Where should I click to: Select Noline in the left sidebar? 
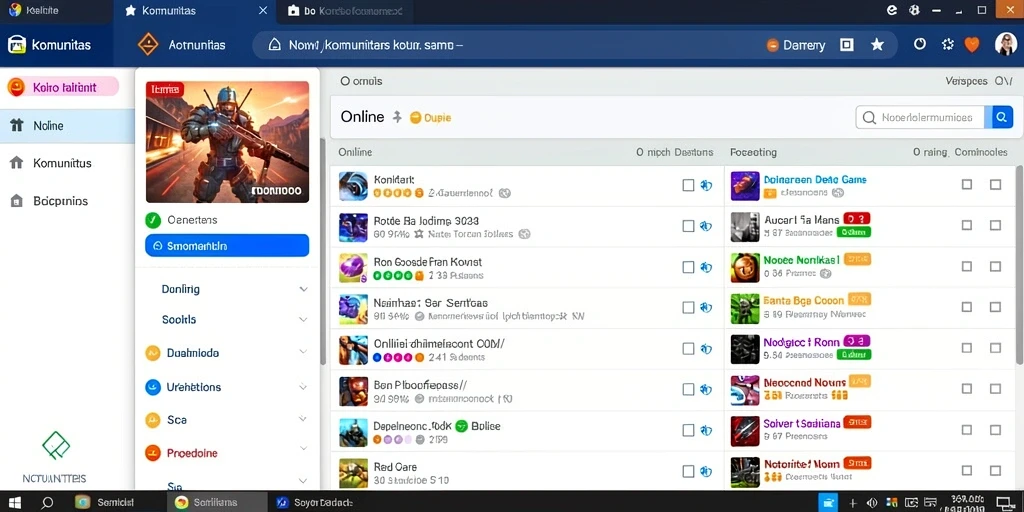tap(67, 126)
